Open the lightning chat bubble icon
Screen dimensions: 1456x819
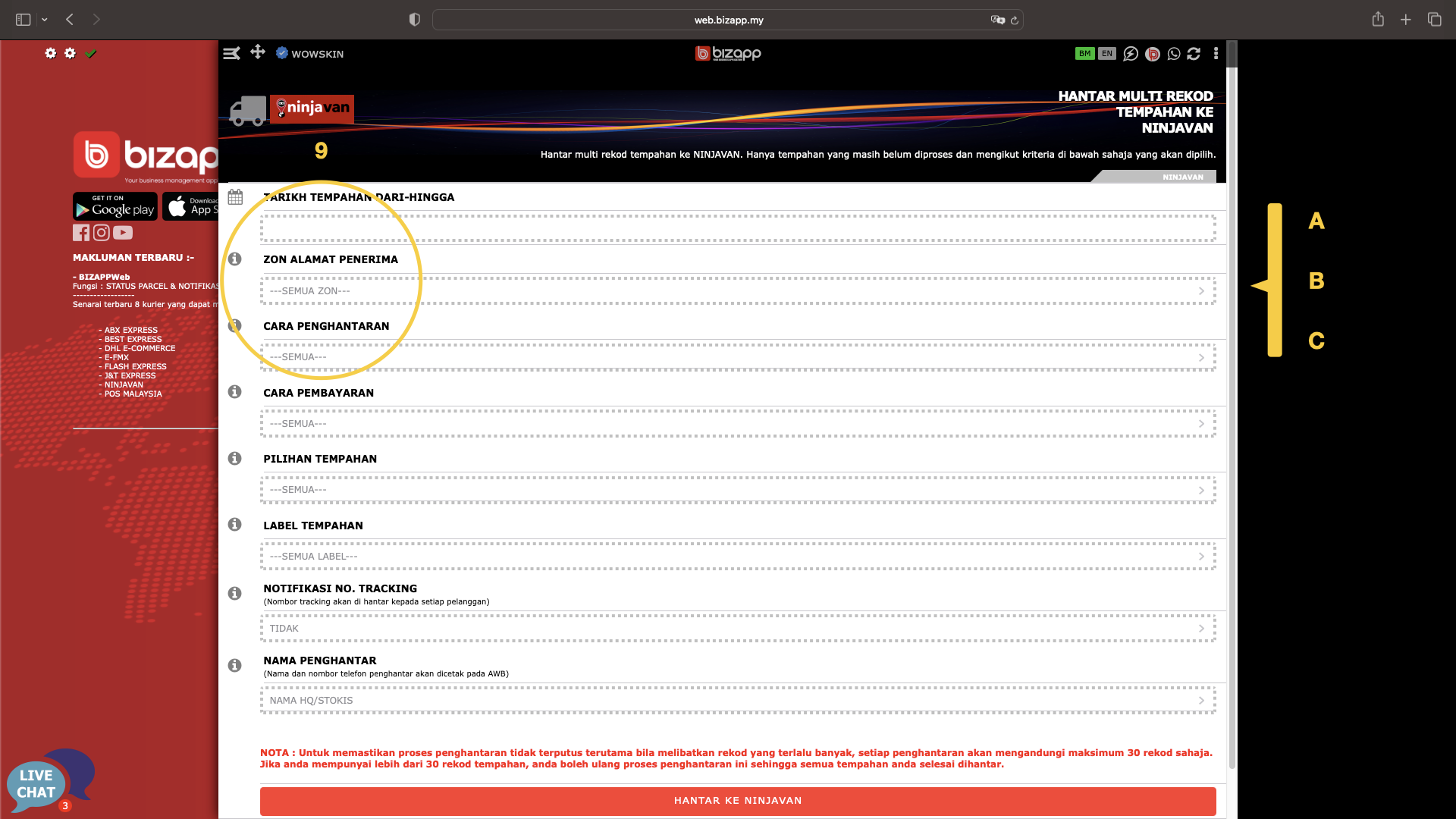tap(1131, 54)
